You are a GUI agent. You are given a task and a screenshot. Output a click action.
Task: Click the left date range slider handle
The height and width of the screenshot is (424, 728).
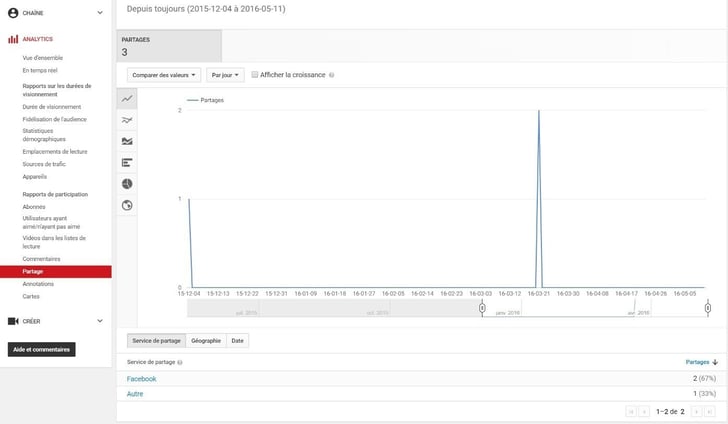click(482, 308)
